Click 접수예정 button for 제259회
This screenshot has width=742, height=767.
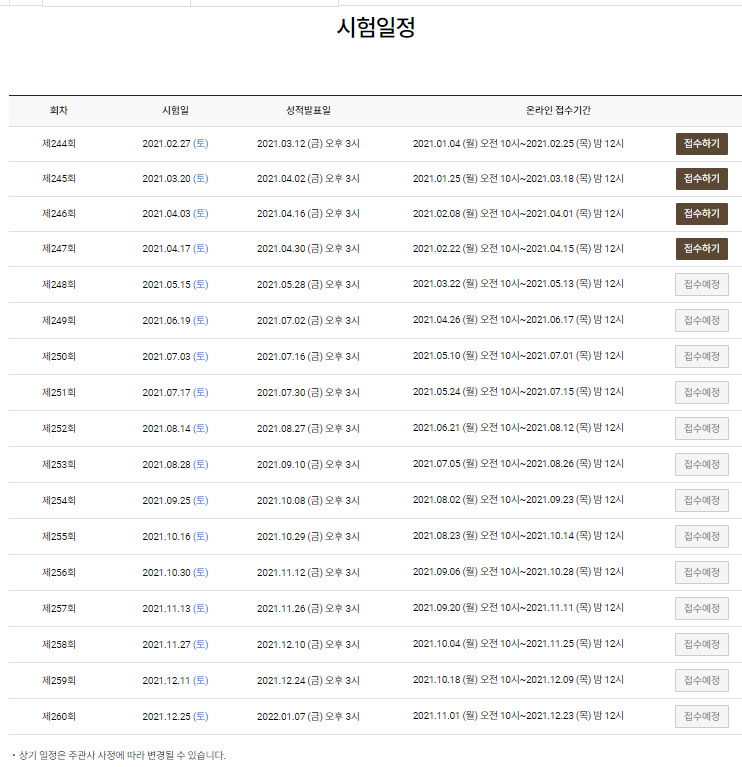tap(701, 680)
